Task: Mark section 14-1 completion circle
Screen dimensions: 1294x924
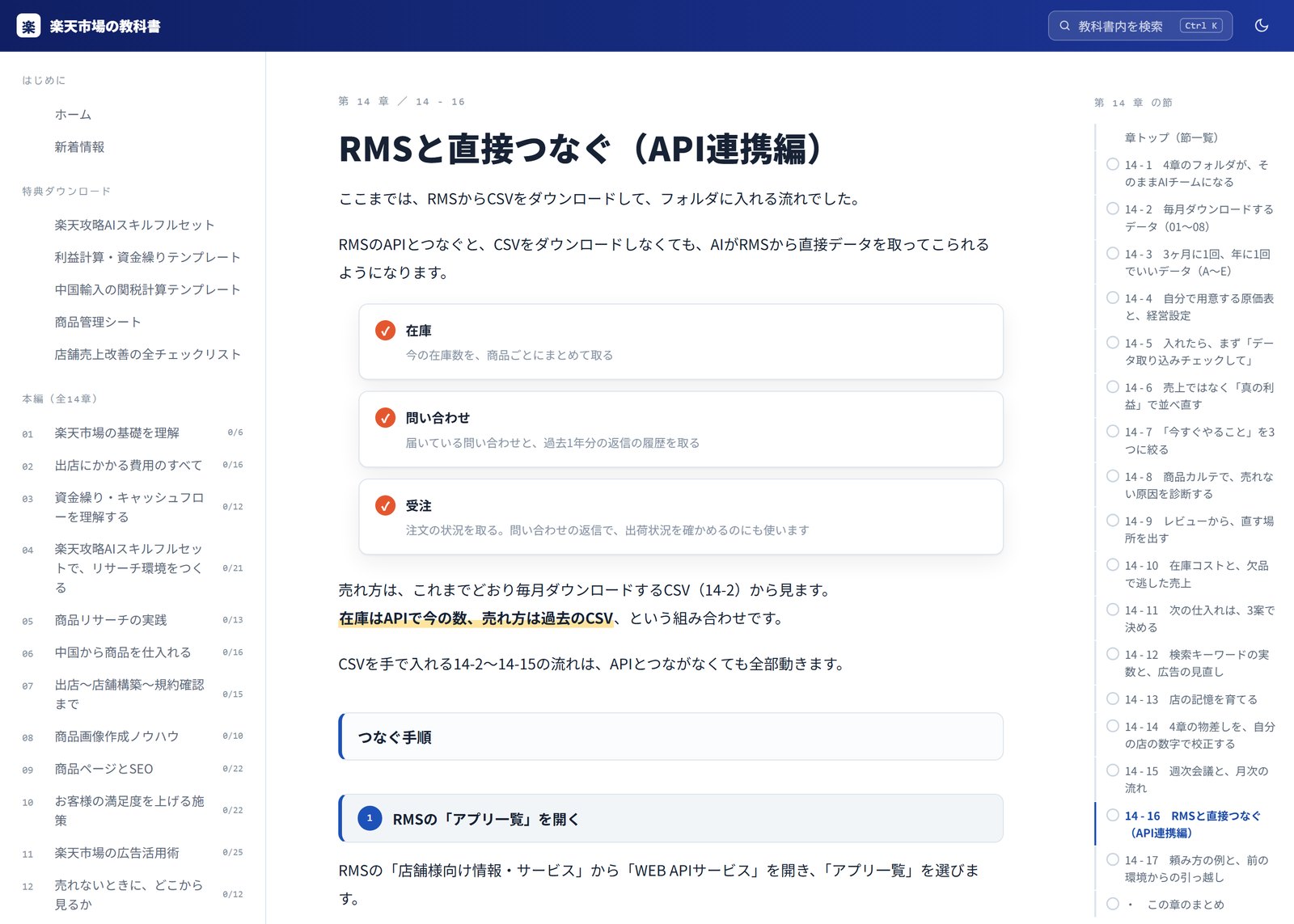Action: [1113, 164]
